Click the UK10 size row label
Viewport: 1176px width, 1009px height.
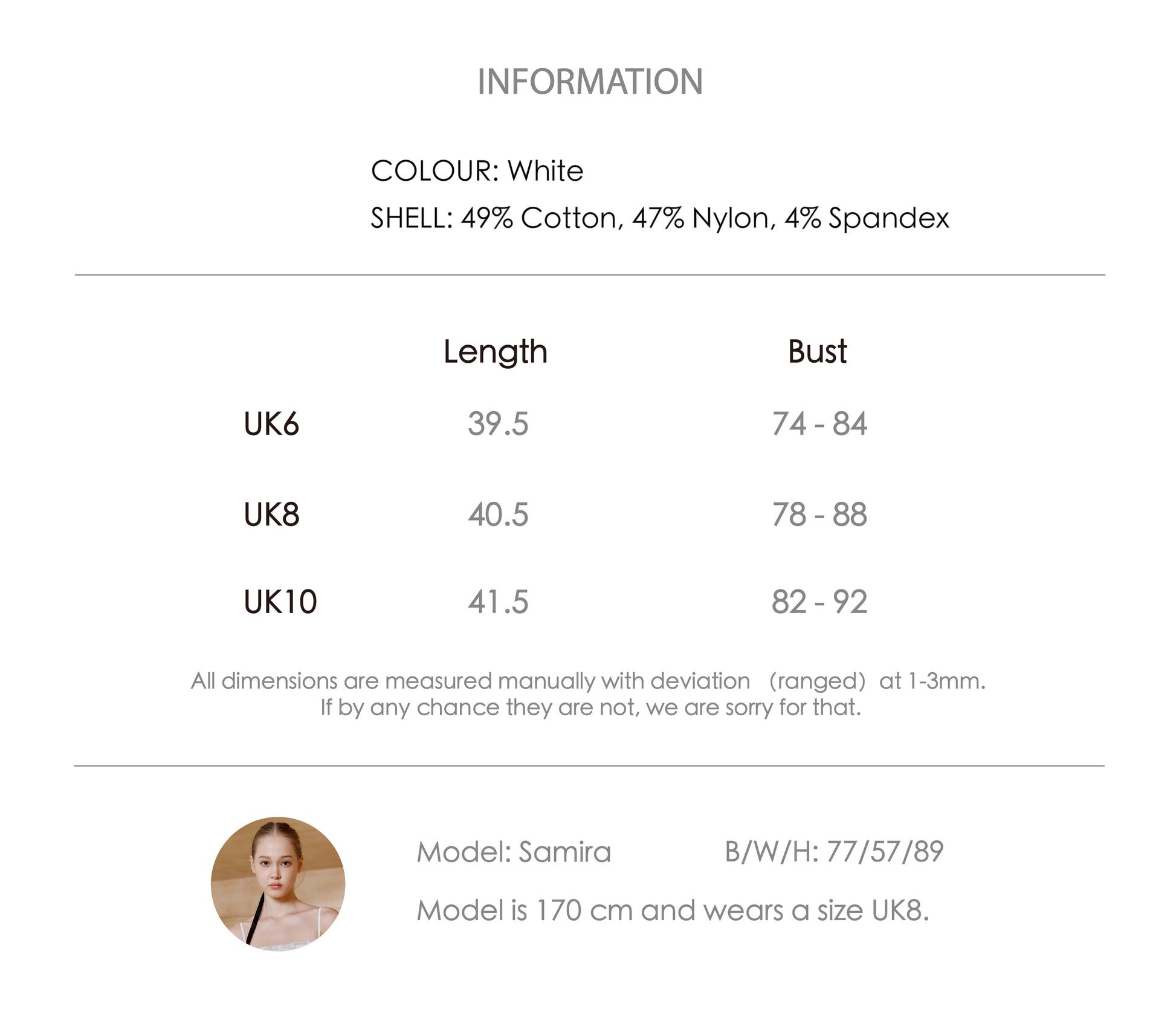(280, 602)
